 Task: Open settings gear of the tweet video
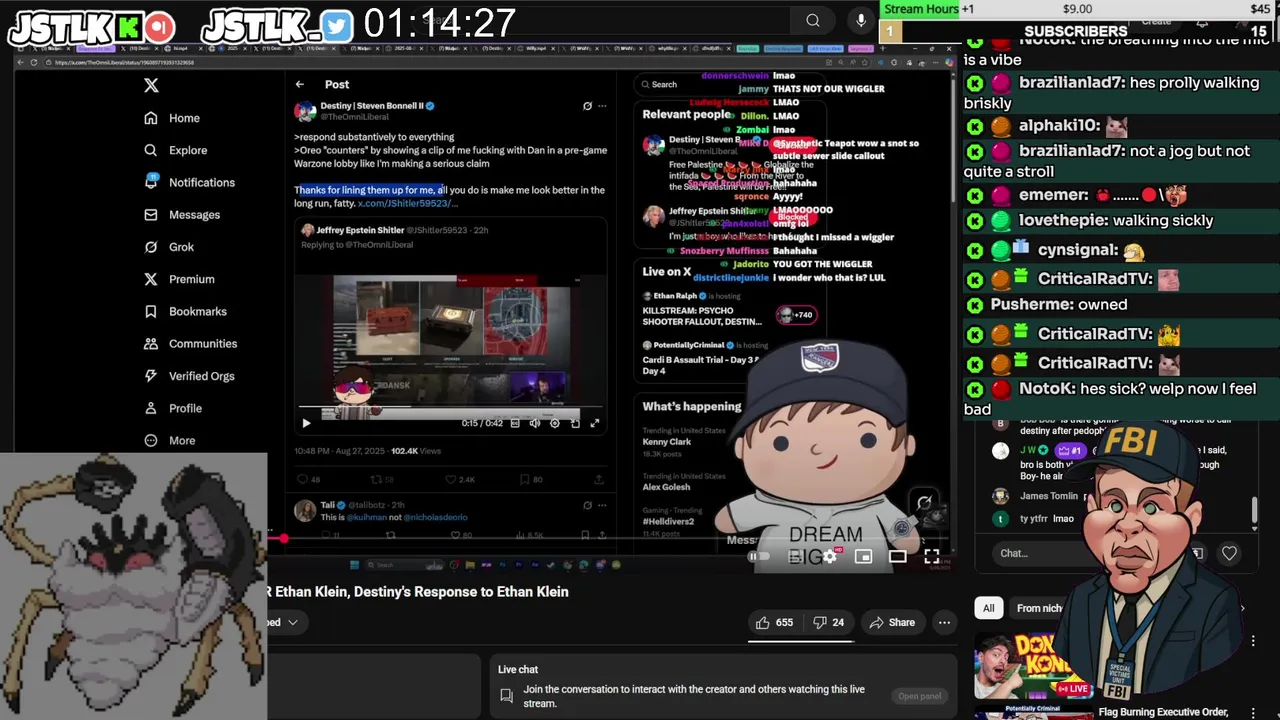click(555, 423)
